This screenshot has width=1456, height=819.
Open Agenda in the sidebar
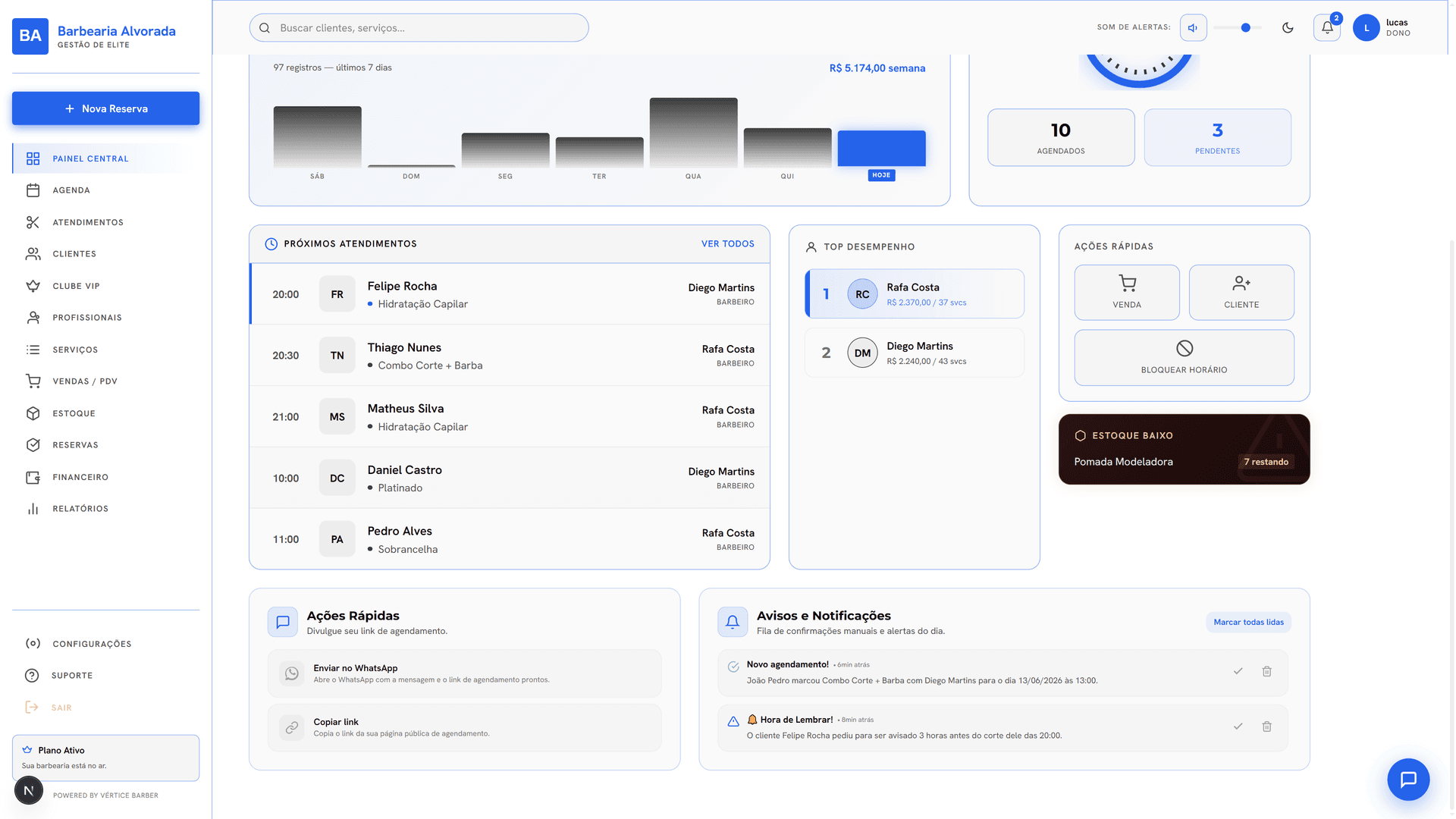105,190
